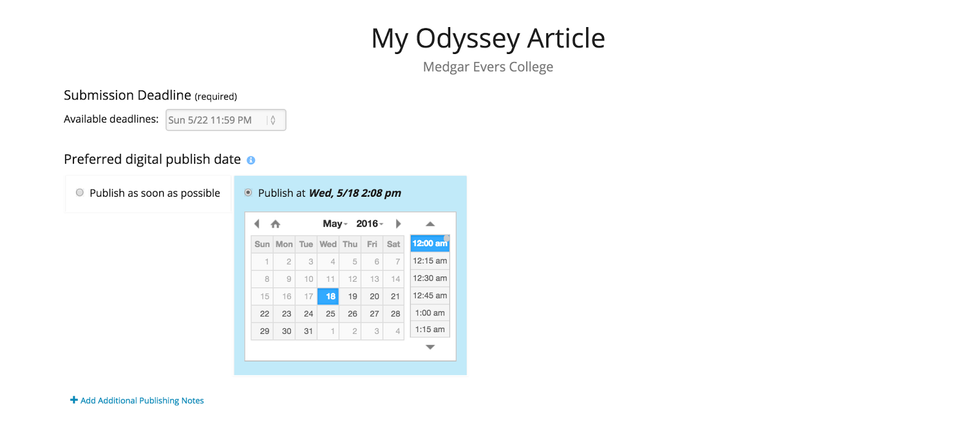
Task: Select 'Publish as soon as possible' option
Action: (x=80, y=193)
